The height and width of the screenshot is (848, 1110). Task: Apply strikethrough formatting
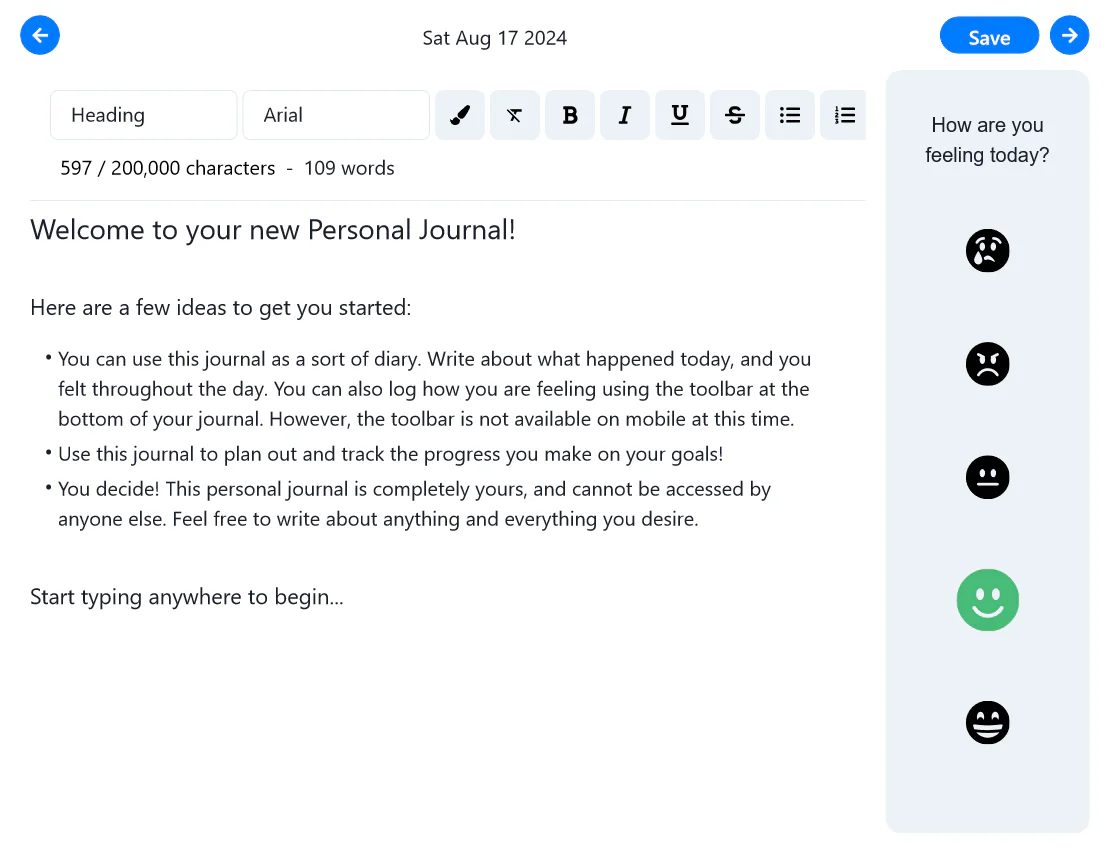[734, 115]
